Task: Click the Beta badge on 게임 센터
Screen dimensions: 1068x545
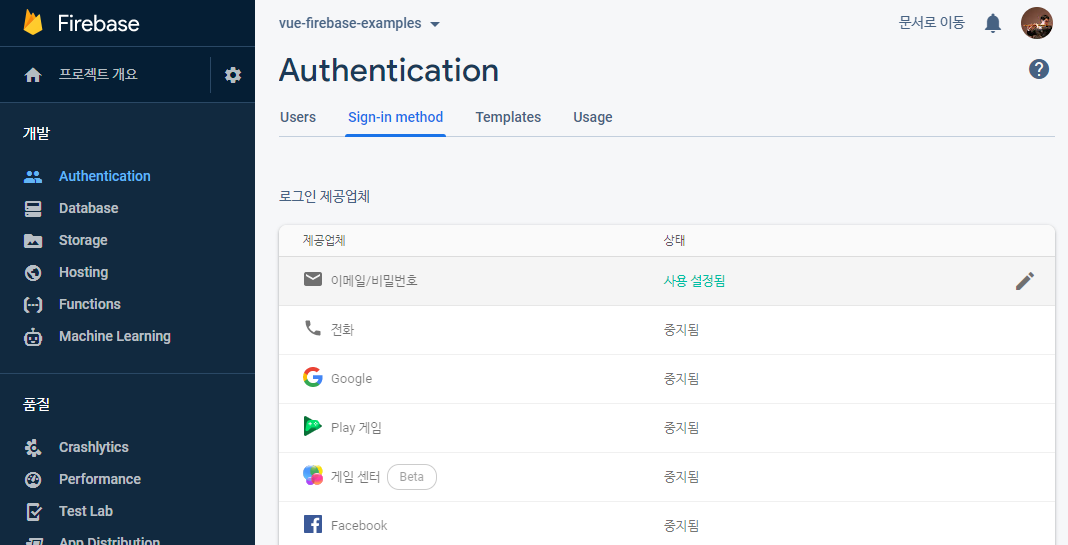Action: 411,477
